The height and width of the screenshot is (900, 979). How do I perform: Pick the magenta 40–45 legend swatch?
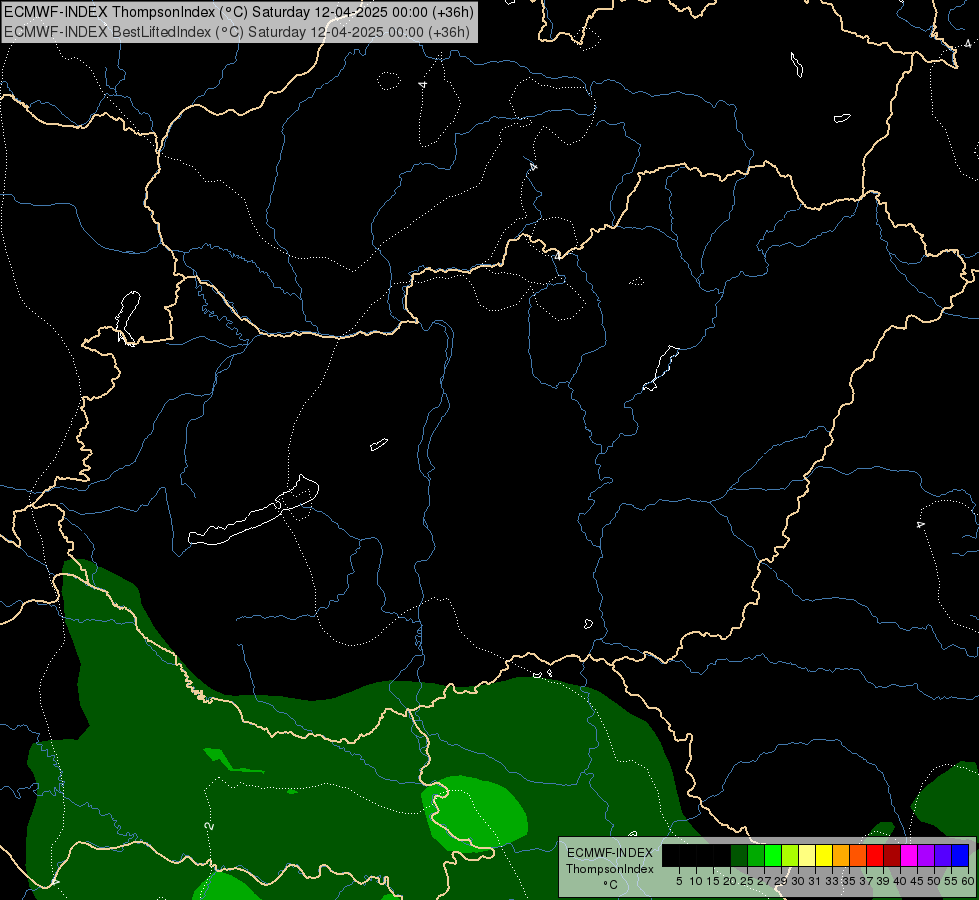(x=909, y=855)
